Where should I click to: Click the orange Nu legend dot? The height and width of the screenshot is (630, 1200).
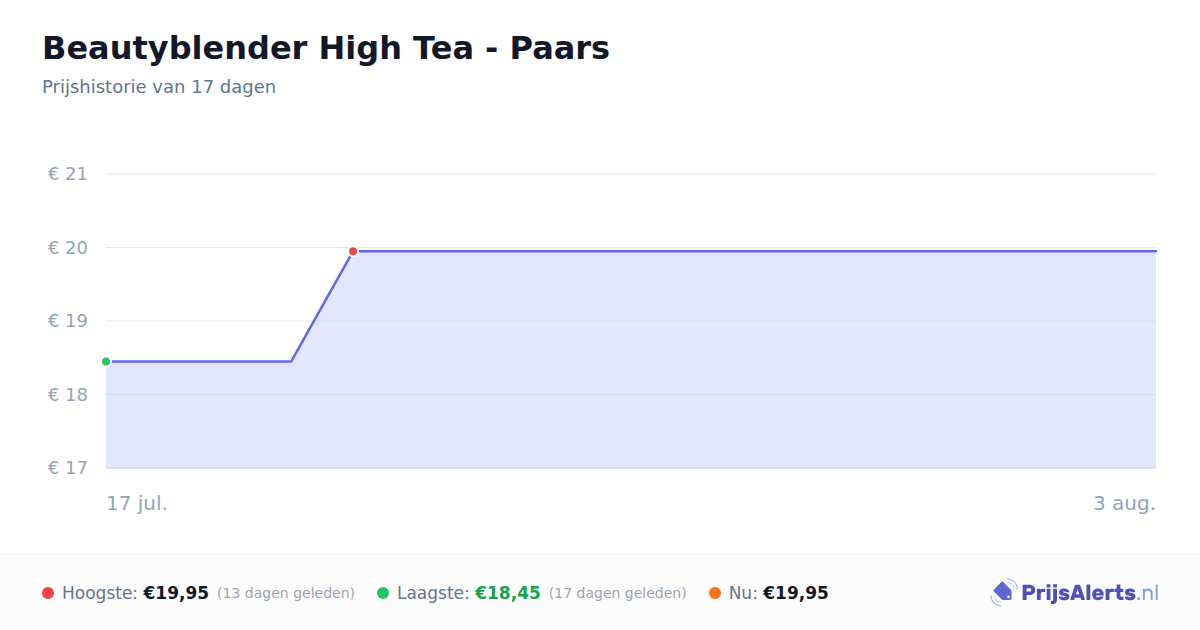pyautogui.click(x=715, y=593)
